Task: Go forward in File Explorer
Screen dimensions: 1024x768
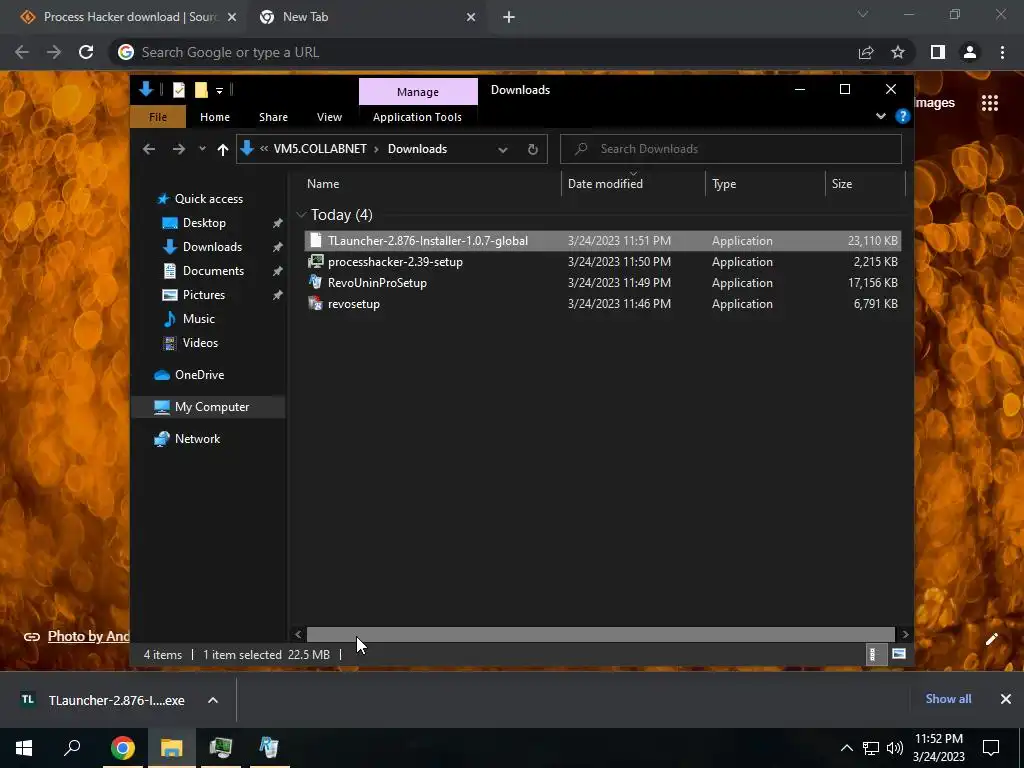Action: click(178, 149)
